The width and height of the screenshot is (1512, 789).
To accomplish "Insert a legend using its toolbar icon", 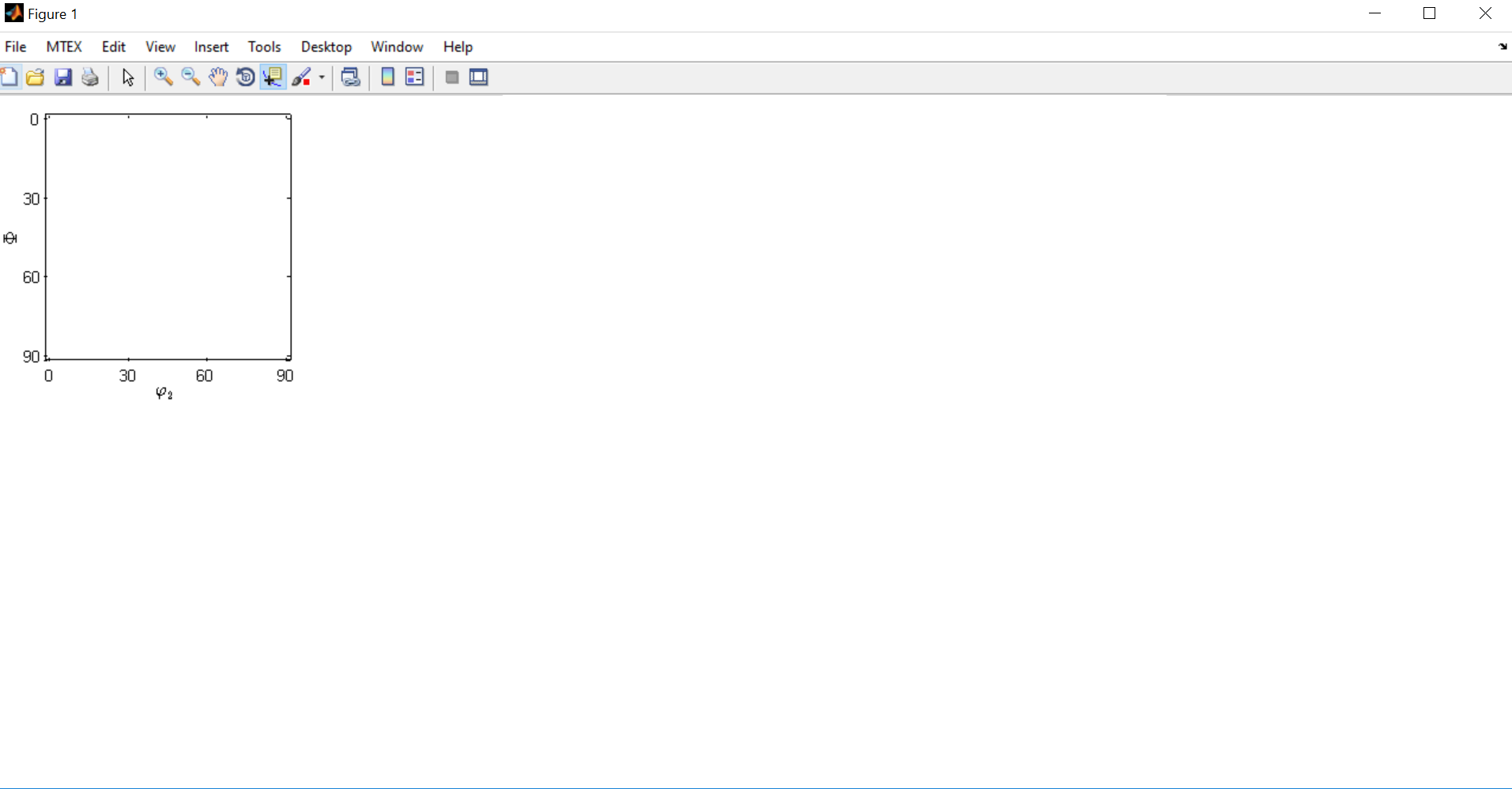I will [414, 77].
